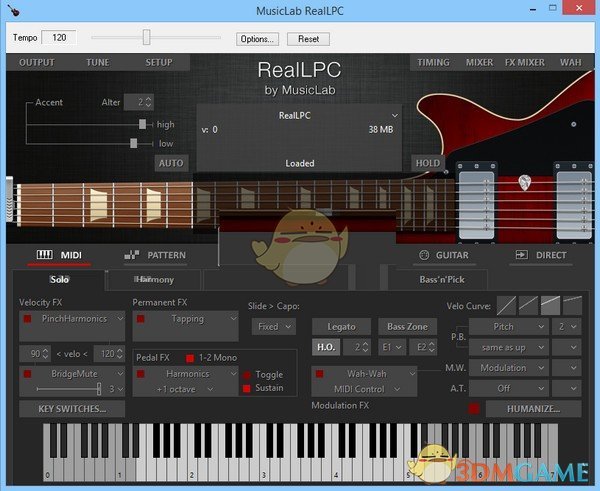Open the MIXER panel

click(479, 62)
